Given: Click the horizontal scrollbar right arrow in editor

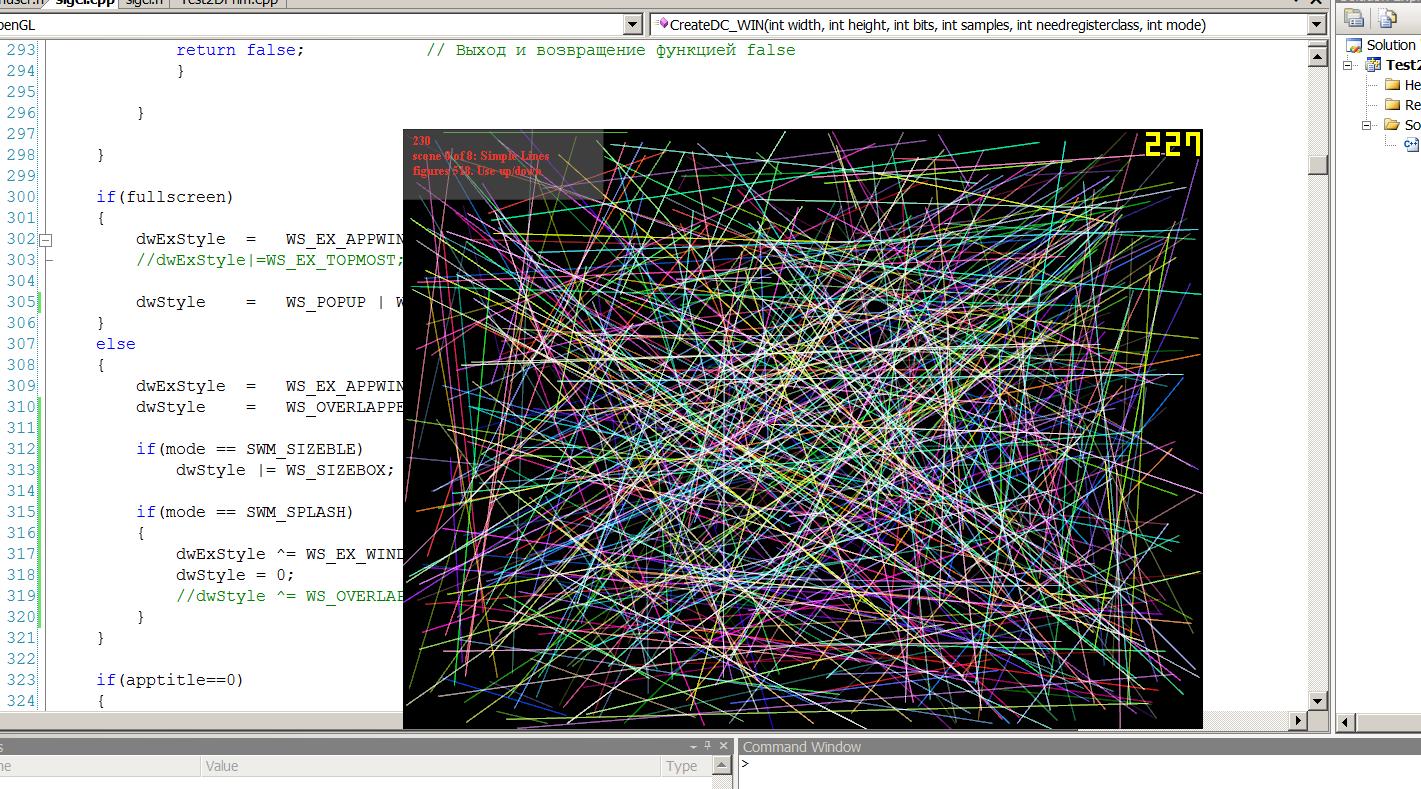Looking at the screenshot, I should pyautogui.click(x=1299, y=720).
